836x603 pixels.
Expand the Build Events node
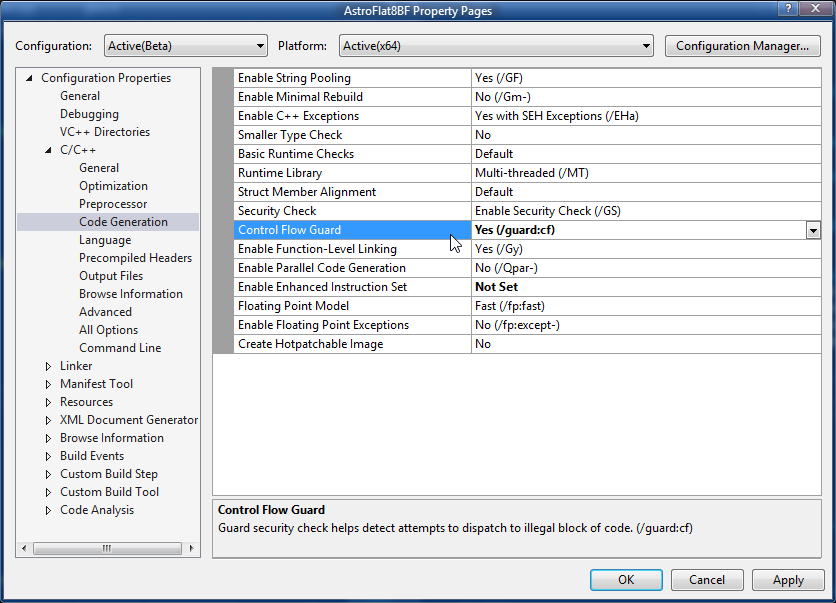pyautogui.click(x=49, y=456)
